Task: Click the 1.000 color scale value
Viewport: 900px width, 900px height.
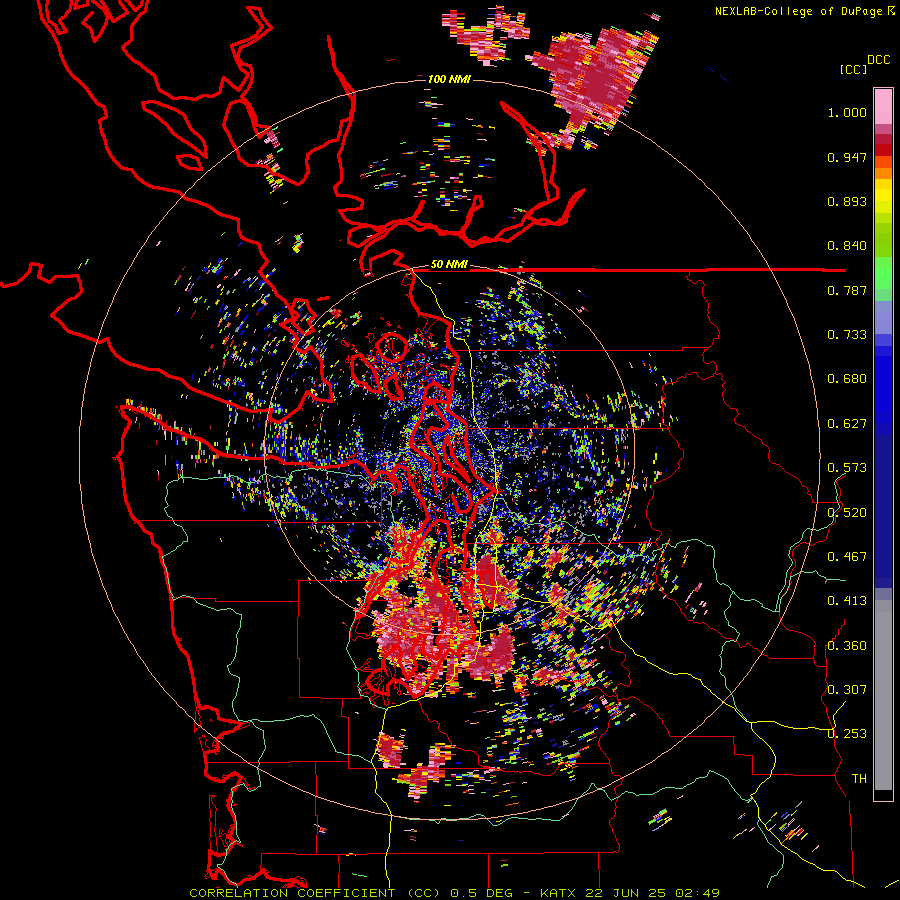Action: click(x=847, y=112)
